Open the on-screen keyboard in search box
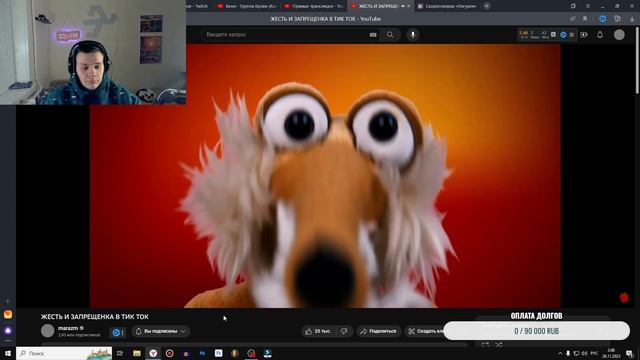Image resolution: width=640 pixels, height=360 pixels. click(373, 35)
